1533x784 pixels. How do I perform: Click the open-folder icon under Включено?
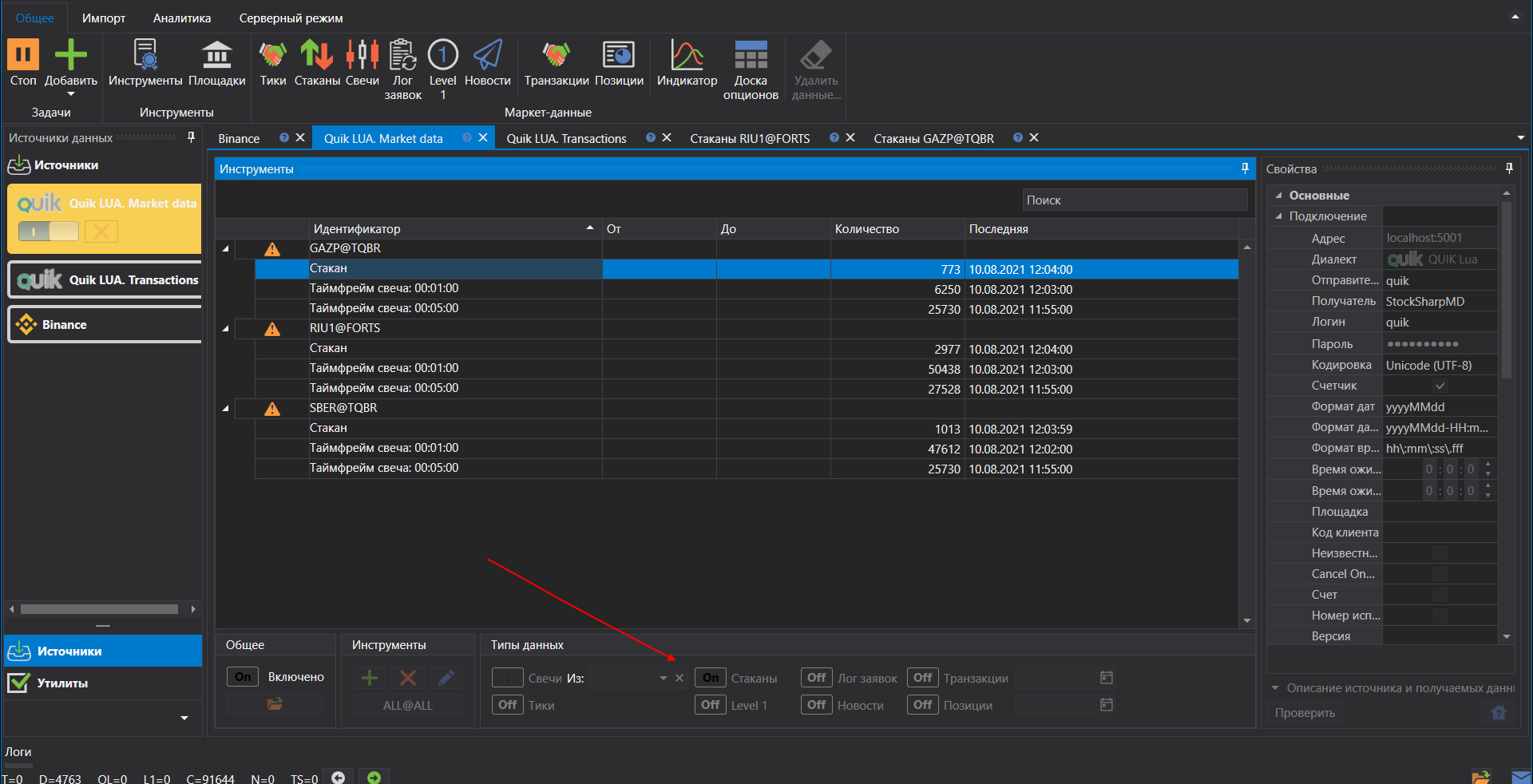275,704
